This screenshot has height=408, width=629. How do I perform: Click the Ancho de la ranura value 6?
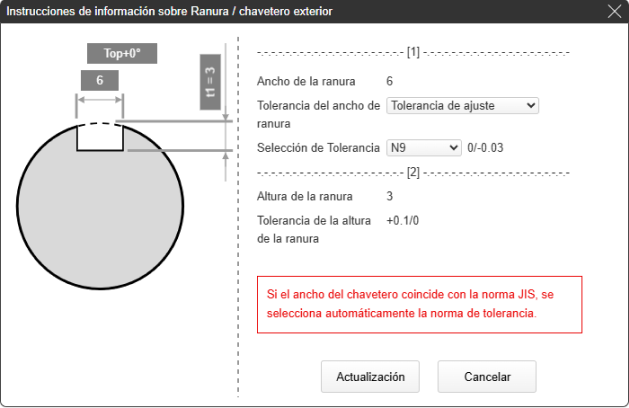click(x=390, y=81)
